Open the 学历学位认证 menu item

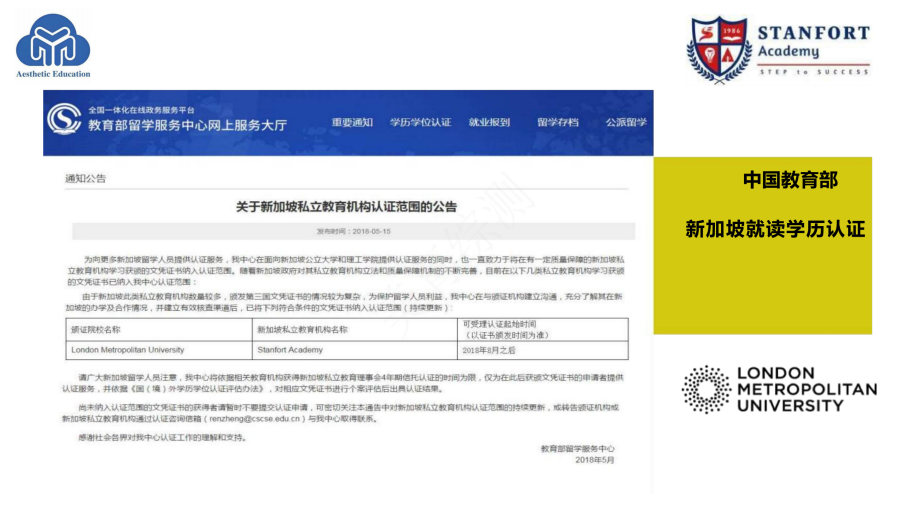(421, 122)
